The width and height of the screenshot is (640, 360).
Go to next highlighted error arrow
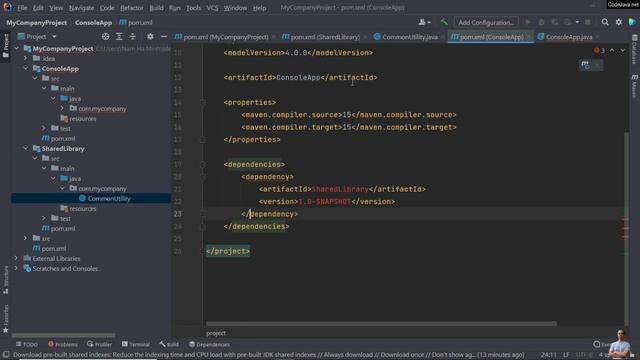[622, 50]
